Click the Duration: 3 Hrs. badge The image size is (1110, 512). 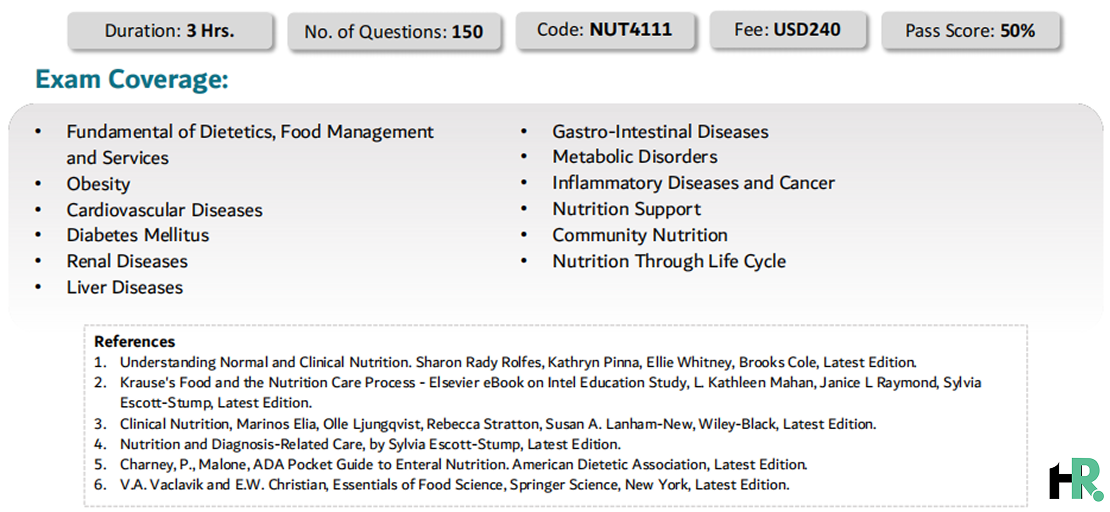coord(170,31)
